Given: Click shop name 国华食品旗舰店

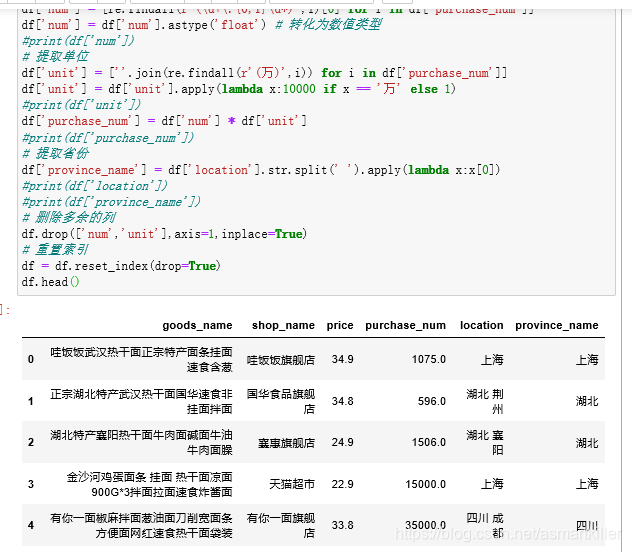Looking at the screenshot, I should [281, 401].
